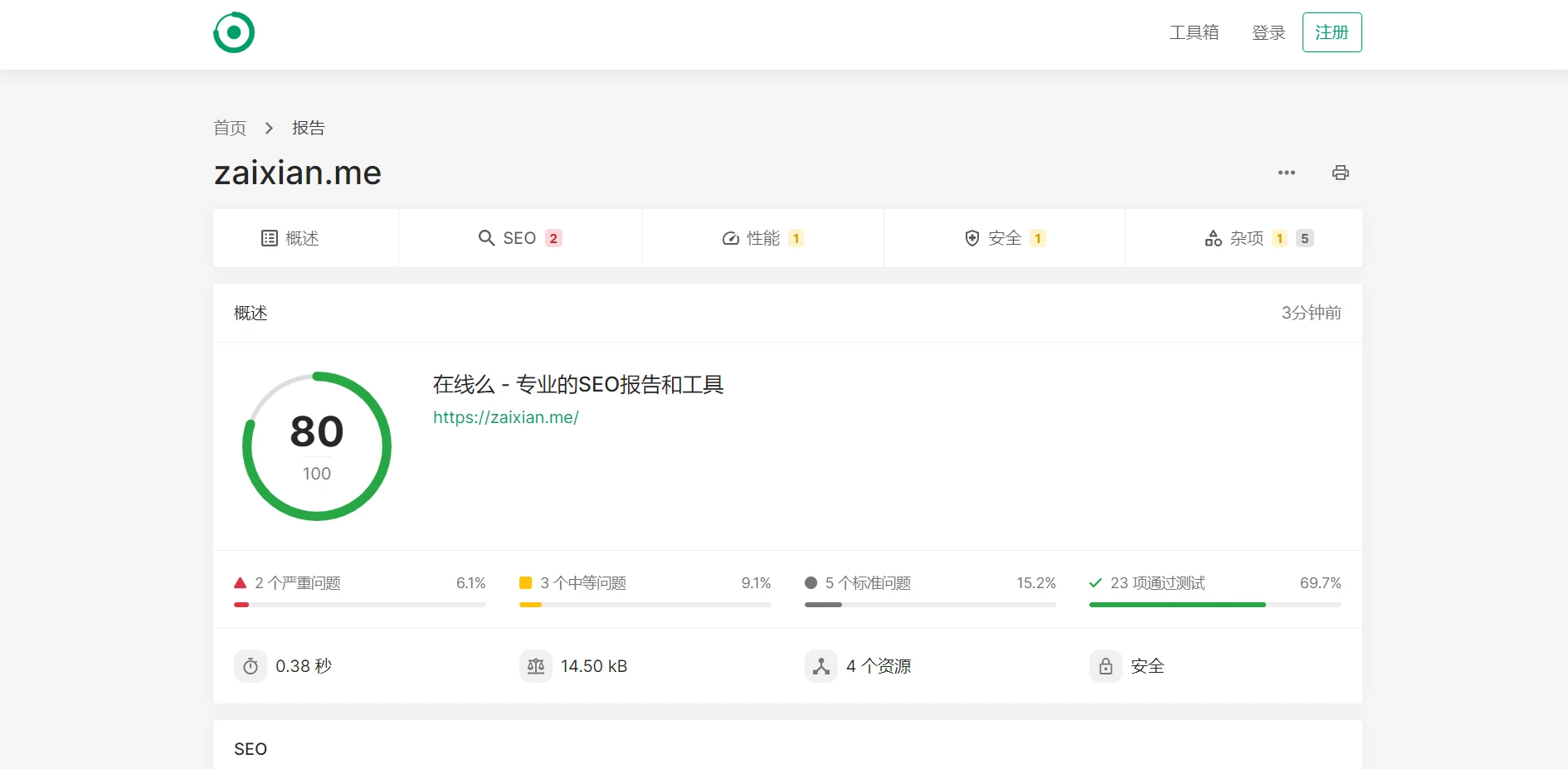Open the SEO tab
The image size is (1568, 769).
[520, 238]
